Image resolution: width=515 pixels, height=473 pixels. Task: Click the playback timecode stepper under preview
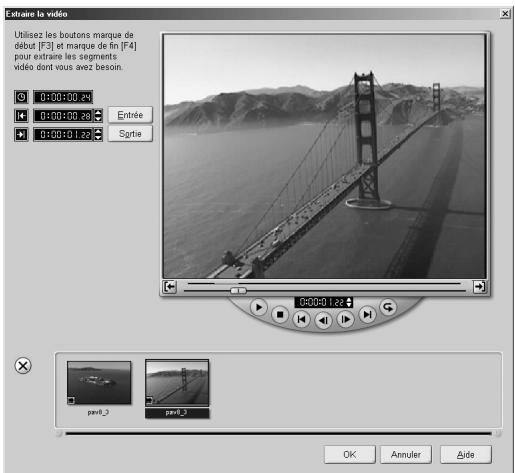pyautogui.click(x=349, y=302)
